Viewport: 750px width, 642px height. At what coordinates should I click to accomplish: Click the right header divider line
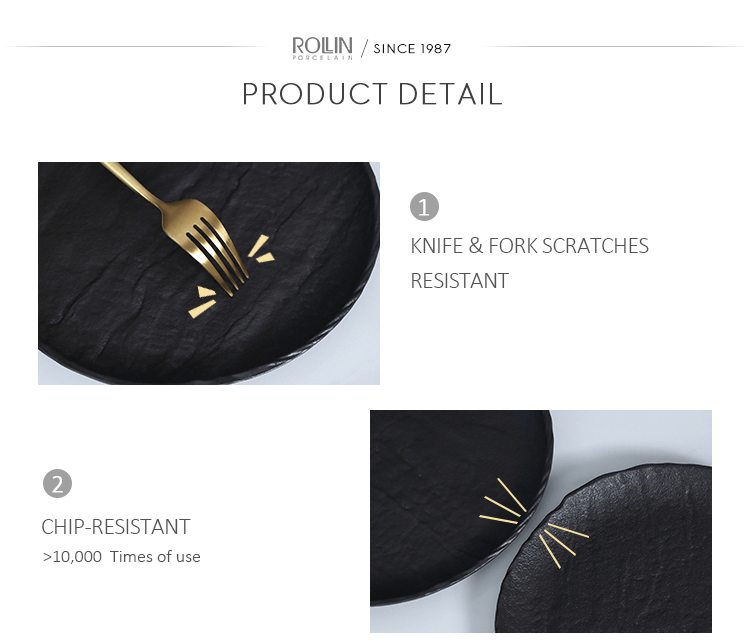(x=615, y=47)
